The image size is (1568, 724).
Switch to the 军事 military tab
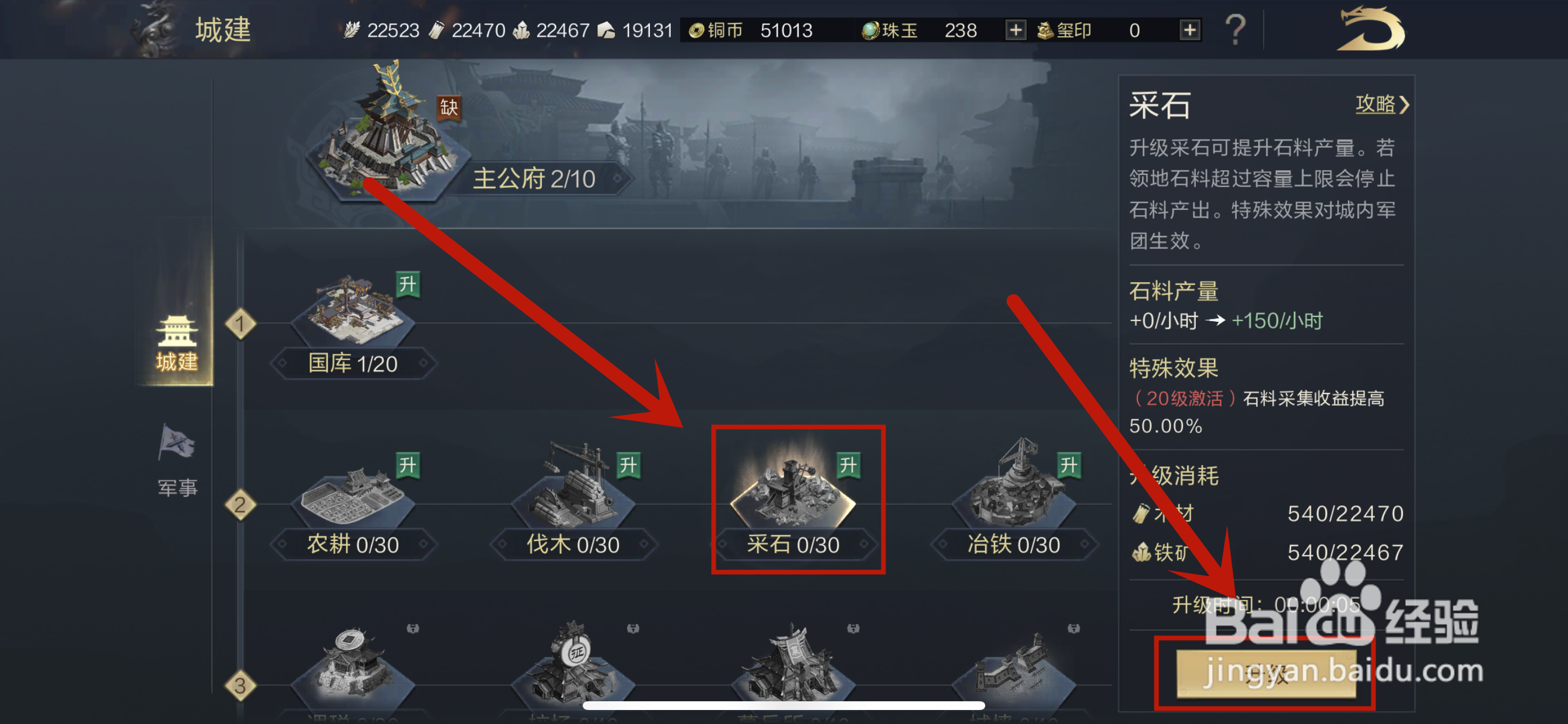click(177, 460)
